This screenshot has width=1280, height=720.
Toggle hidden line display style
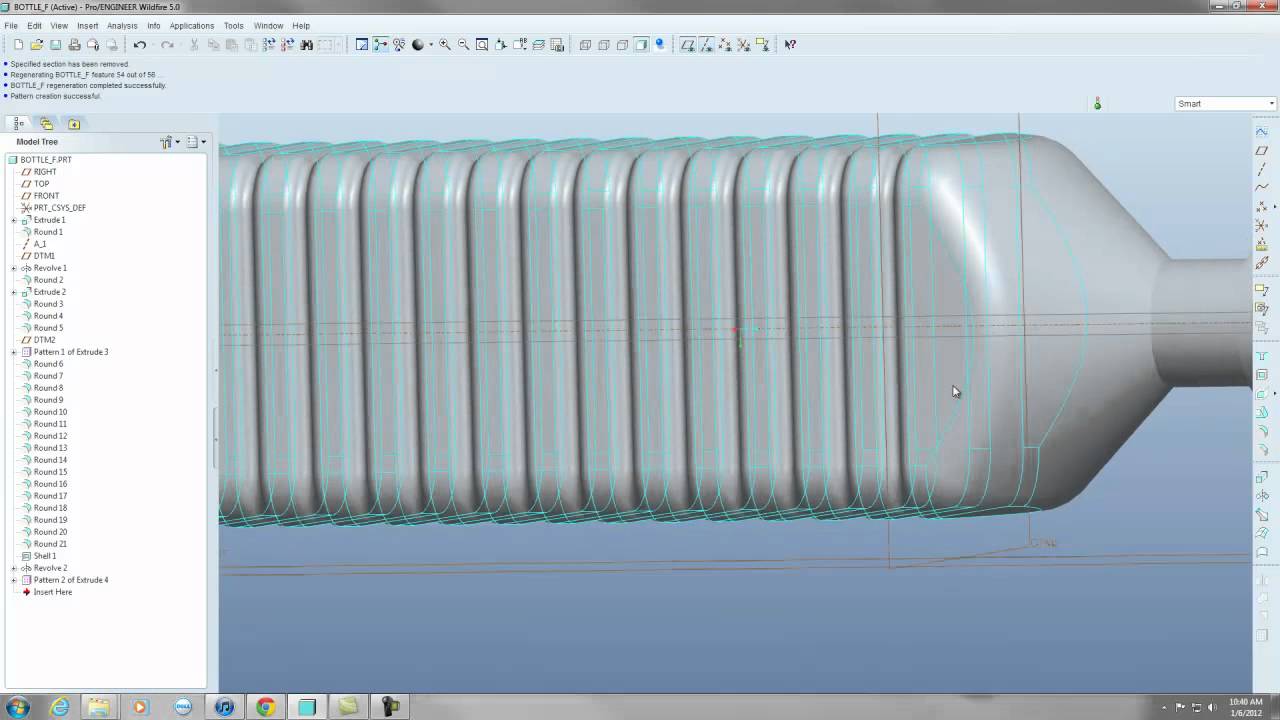click(604, 44)
